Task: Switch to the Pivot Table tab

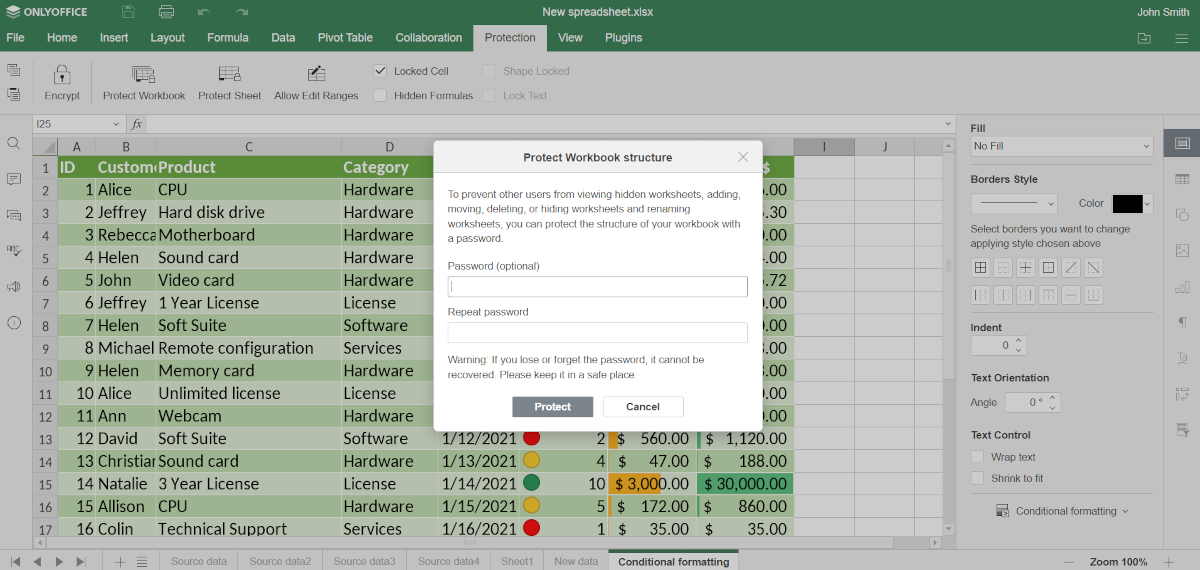Action: click(x=345, y=38)
